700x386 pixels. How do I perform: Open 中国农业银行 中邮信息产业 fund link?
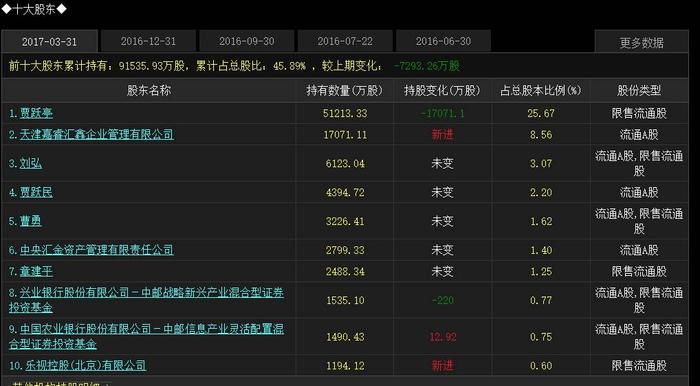coord(146,336)
